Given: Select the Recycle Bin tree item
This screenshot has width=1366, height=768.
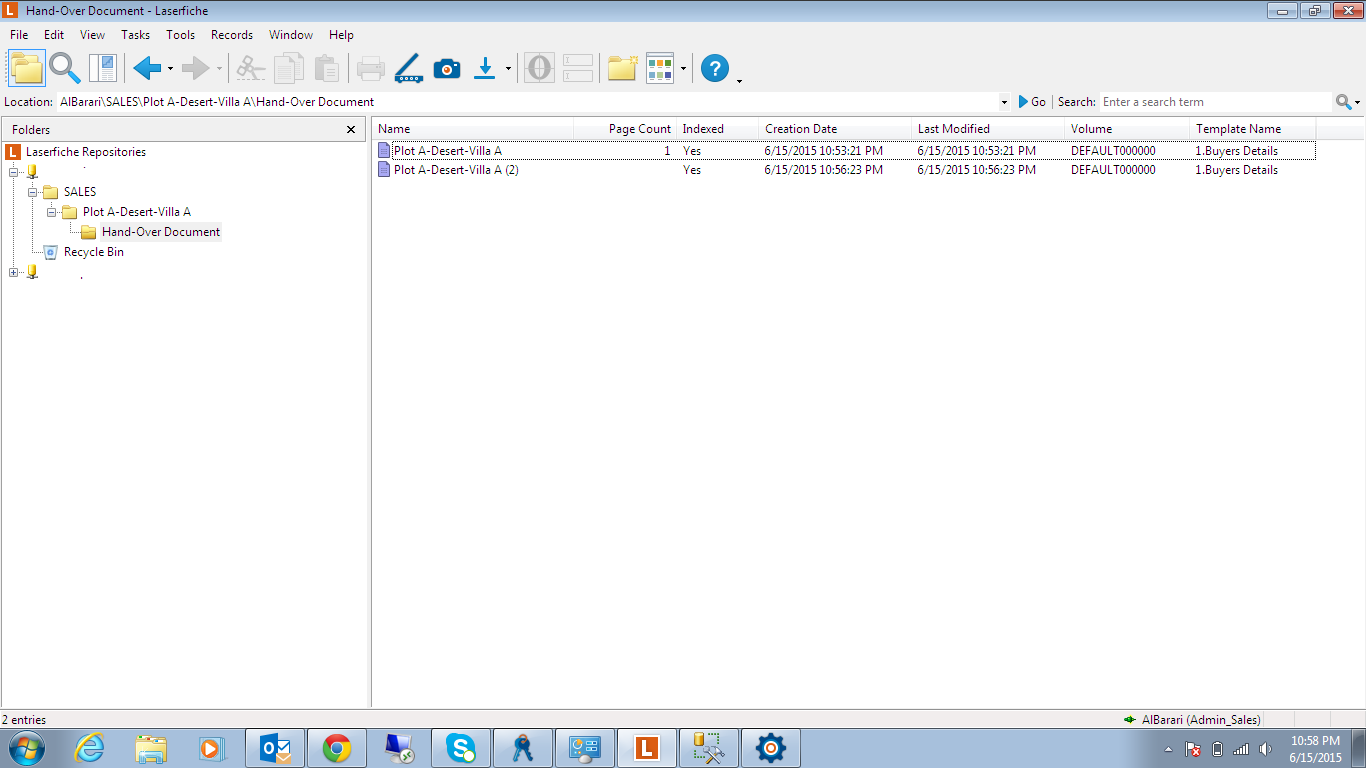Looking at the screenshot, I should pos(94,252).
